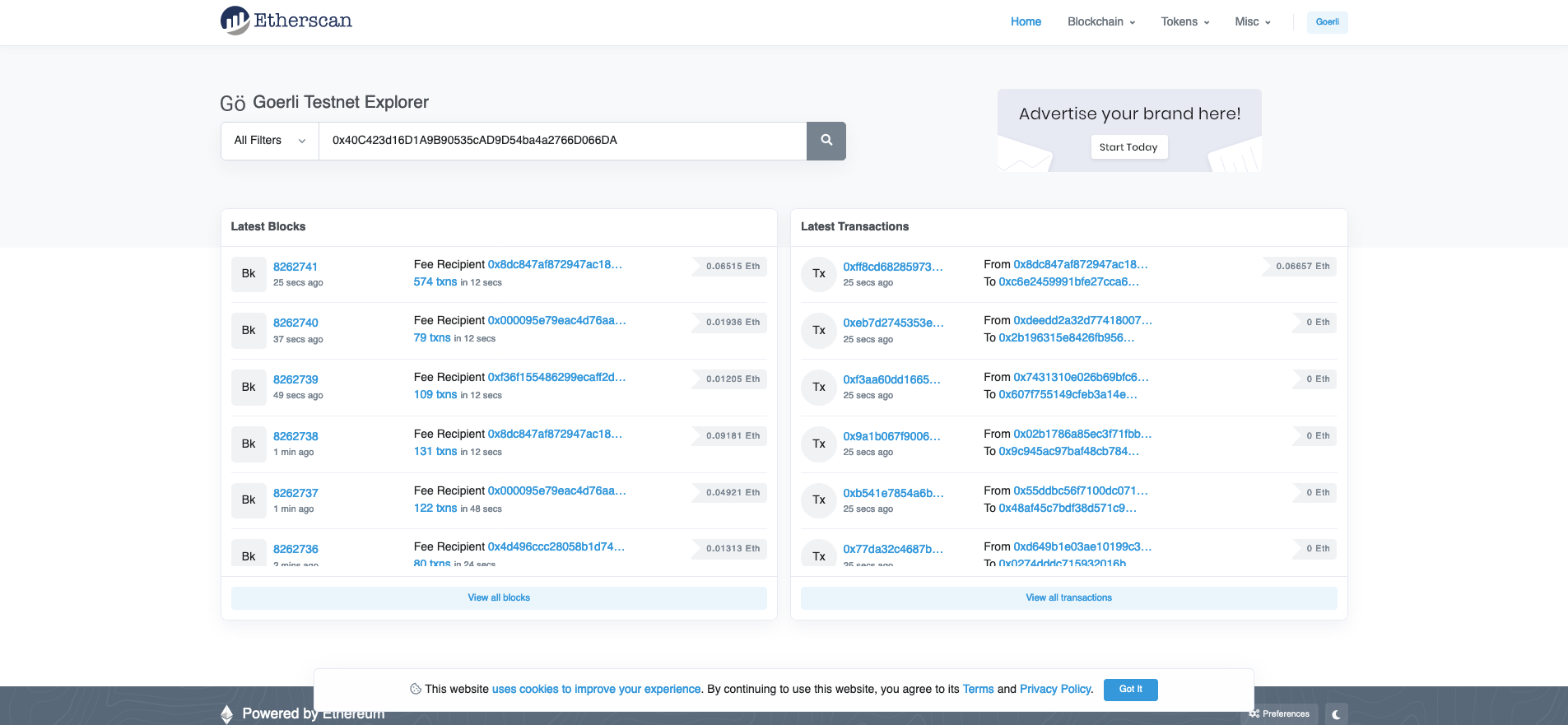This screenshot has height=725, width=1568.
Task: Open the Privacy Policy link
Action: pos(1055,690)
